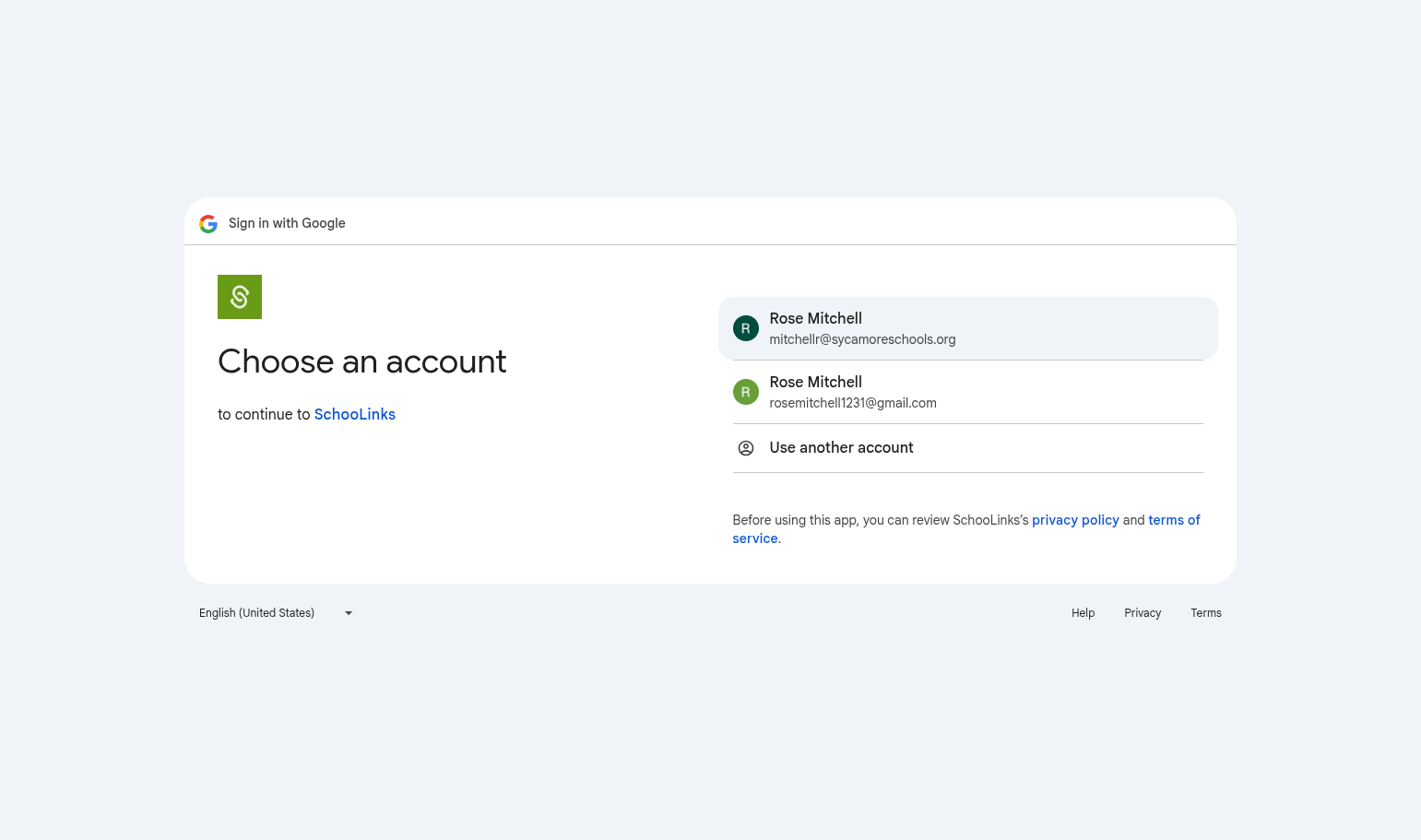Open the Terms footer link

point(1206,613)
